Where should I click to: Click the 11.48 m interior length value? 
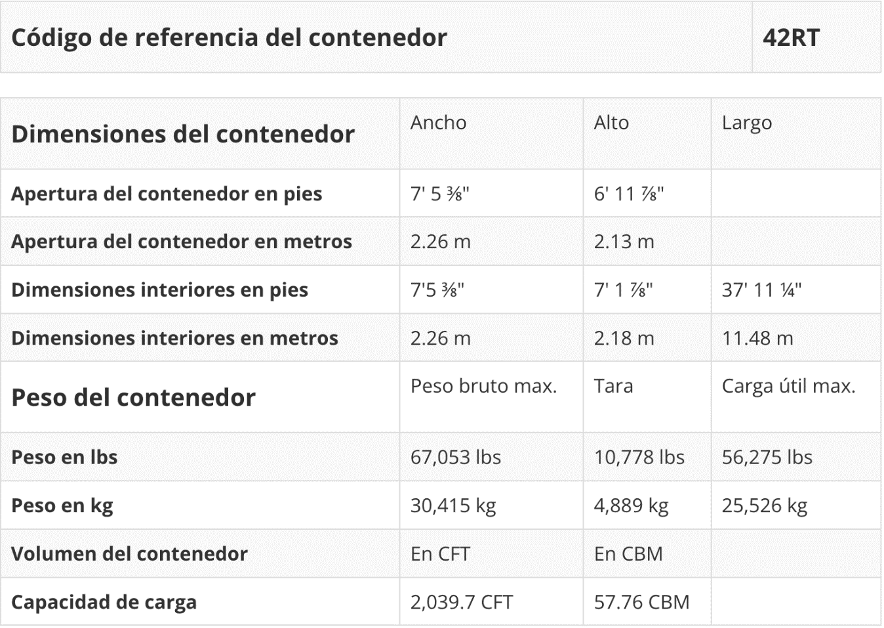[757, 338]
